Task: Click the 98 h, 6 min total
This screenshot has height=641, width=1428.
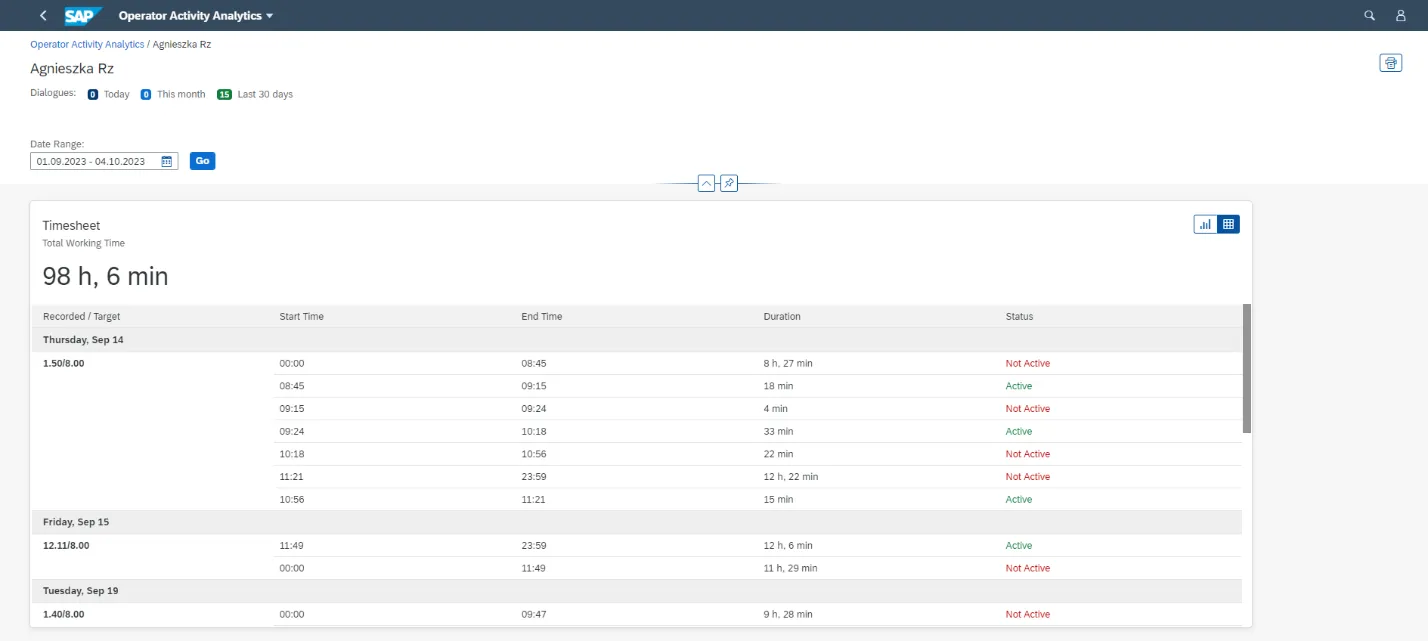Action: point(105,276)
